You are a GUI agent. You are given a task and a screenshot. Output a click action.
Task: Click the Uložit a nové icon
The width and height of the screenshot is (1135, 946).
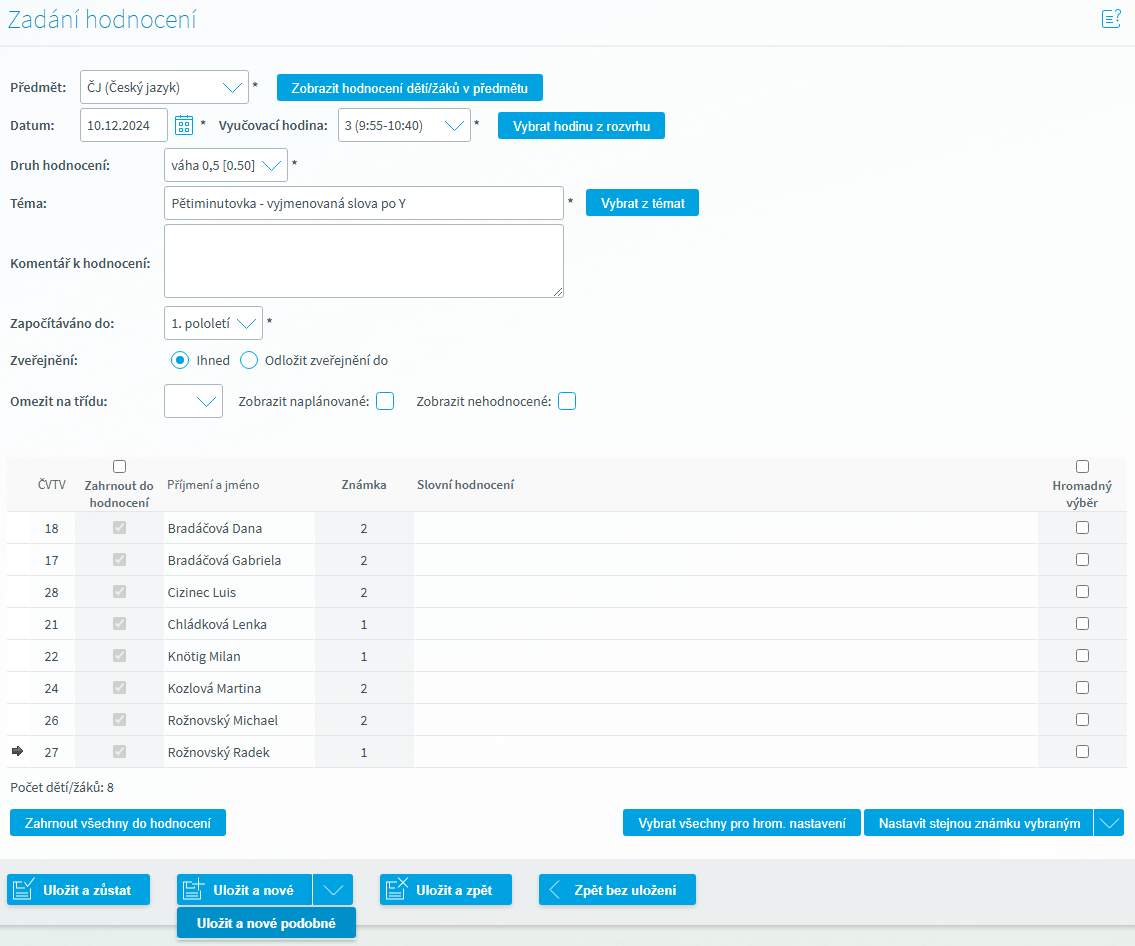195,890
